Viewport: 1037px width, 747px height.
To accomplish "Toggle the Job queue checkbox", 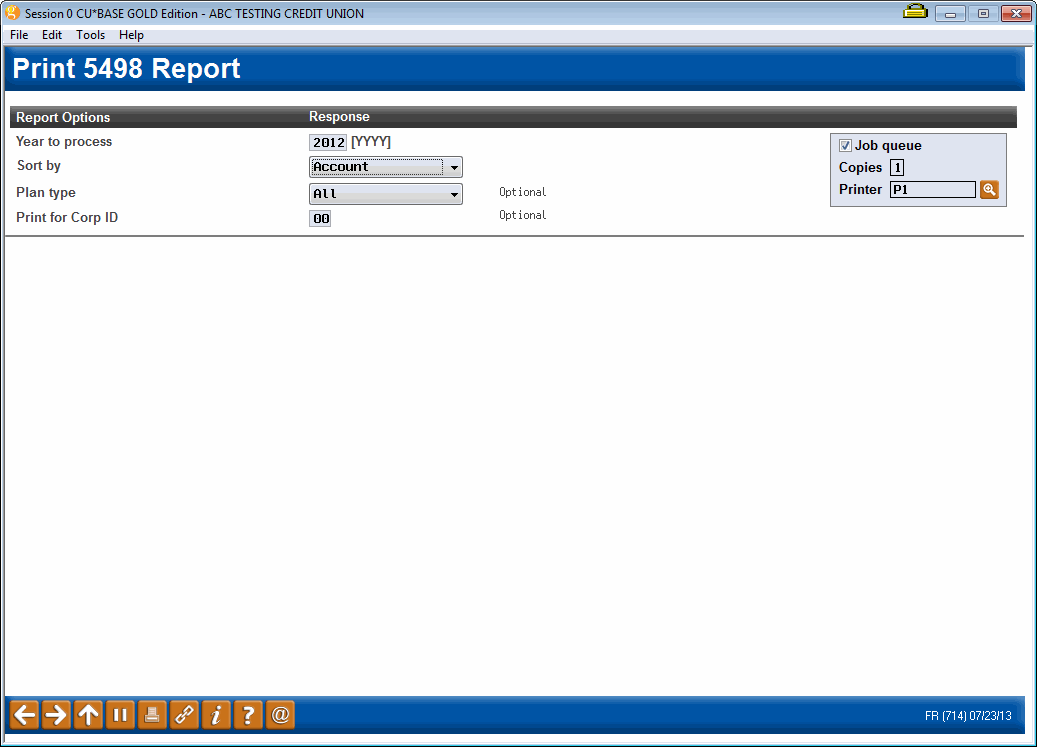I will 845,145.
